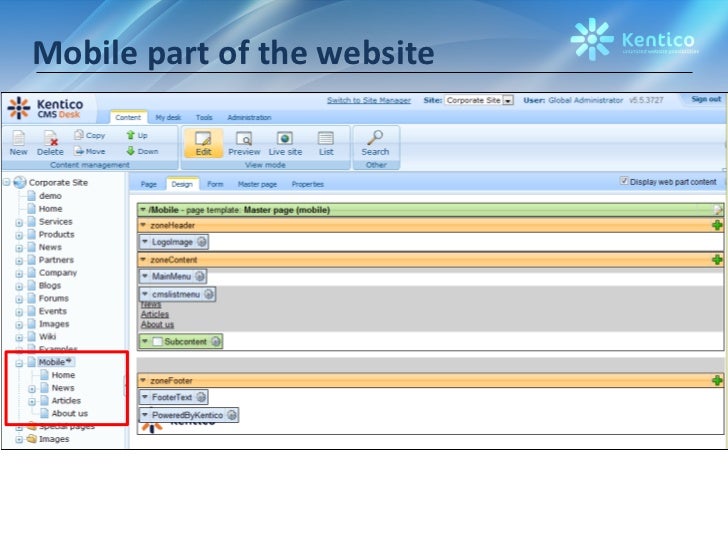Switch to the Properties tab
Screen dimensions: 728x546
[307, 184]
